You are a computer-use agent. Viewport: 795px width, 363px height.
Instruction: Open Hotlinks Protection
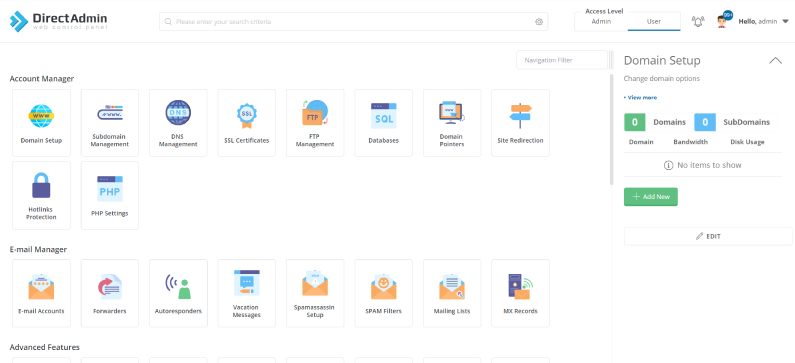(41, 196)
